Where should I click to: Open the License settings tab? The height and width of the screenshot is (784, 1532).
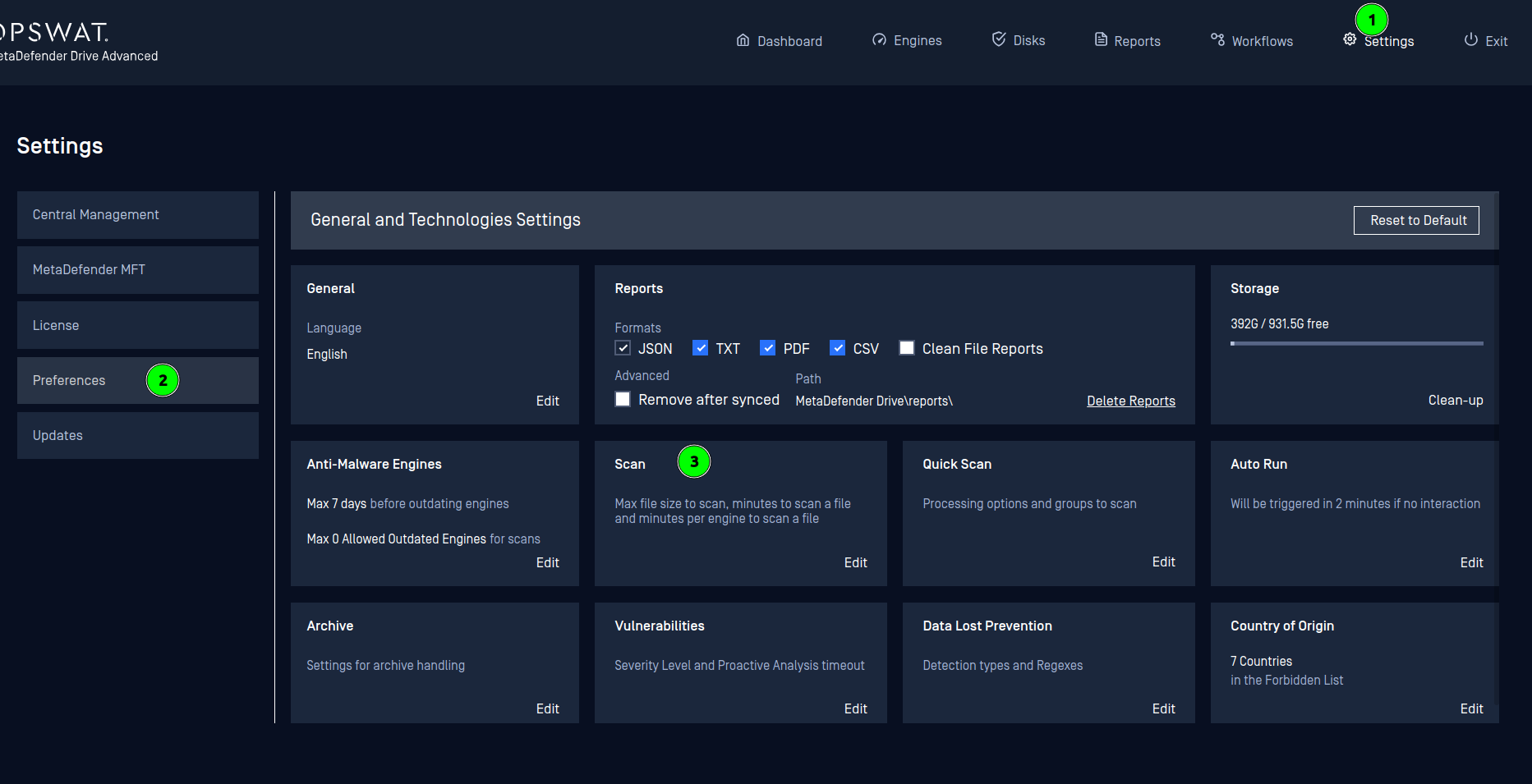138,325
